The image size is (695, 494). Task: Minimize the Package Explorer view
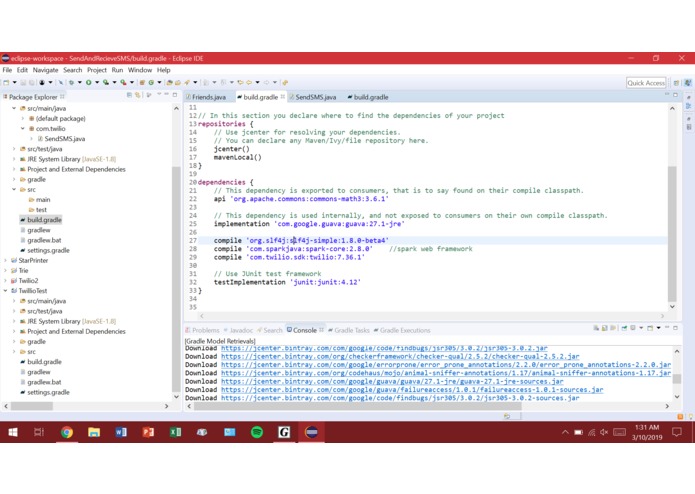pyautogui.click(x=167, y=94)
